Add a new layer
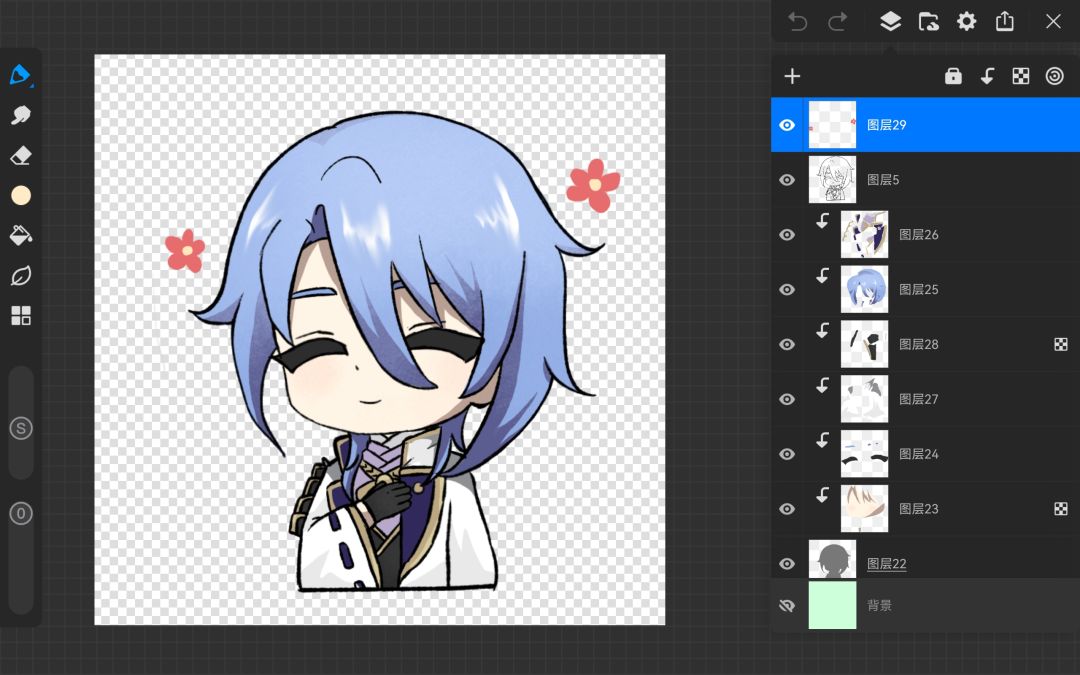The width and height of the screenshot is (1080, 675). coord(792,76)
